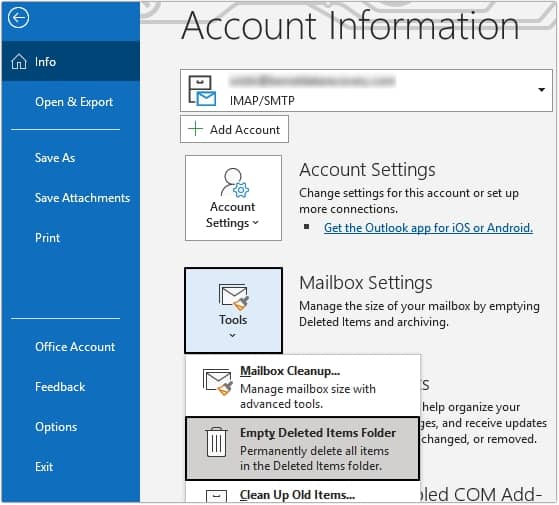Image resolution: width=559 pixels, height=505 pixels.
Task: Select Mailbox Cleanup... menu item
Action: [x=302, y=386]
